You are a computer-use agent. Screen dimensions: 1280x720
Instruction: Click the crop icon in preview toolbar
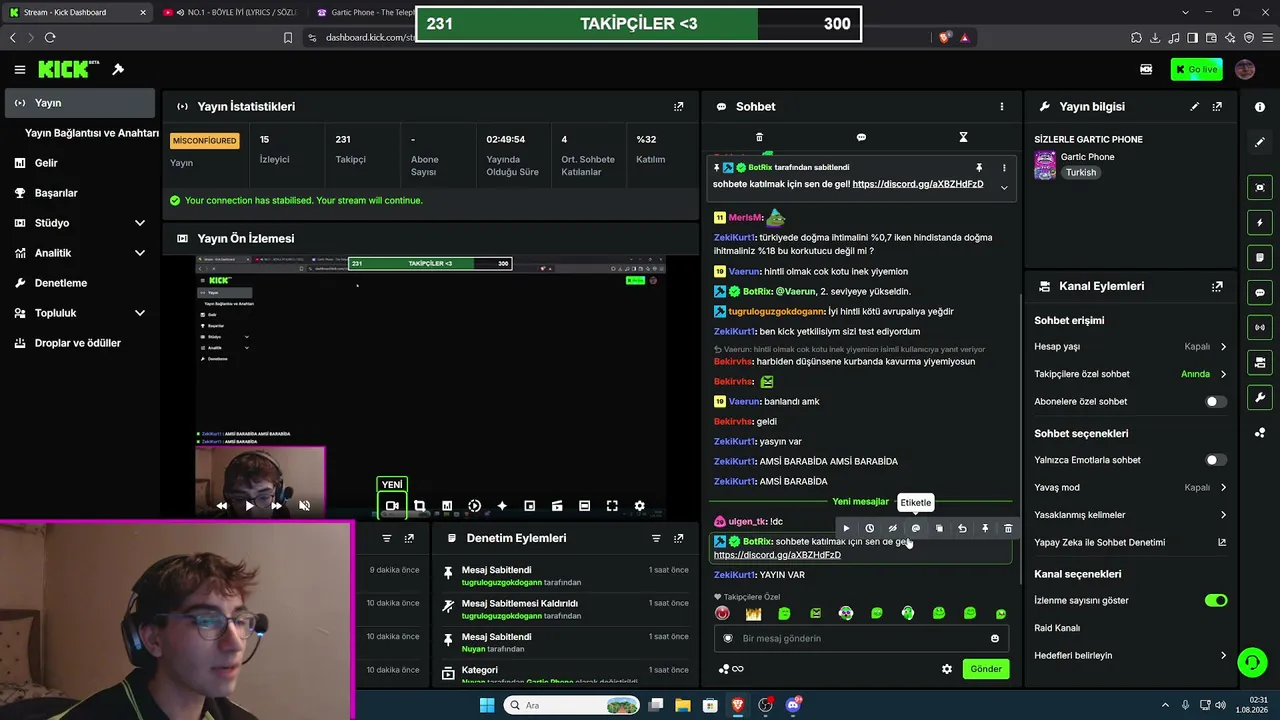point(419,506)
